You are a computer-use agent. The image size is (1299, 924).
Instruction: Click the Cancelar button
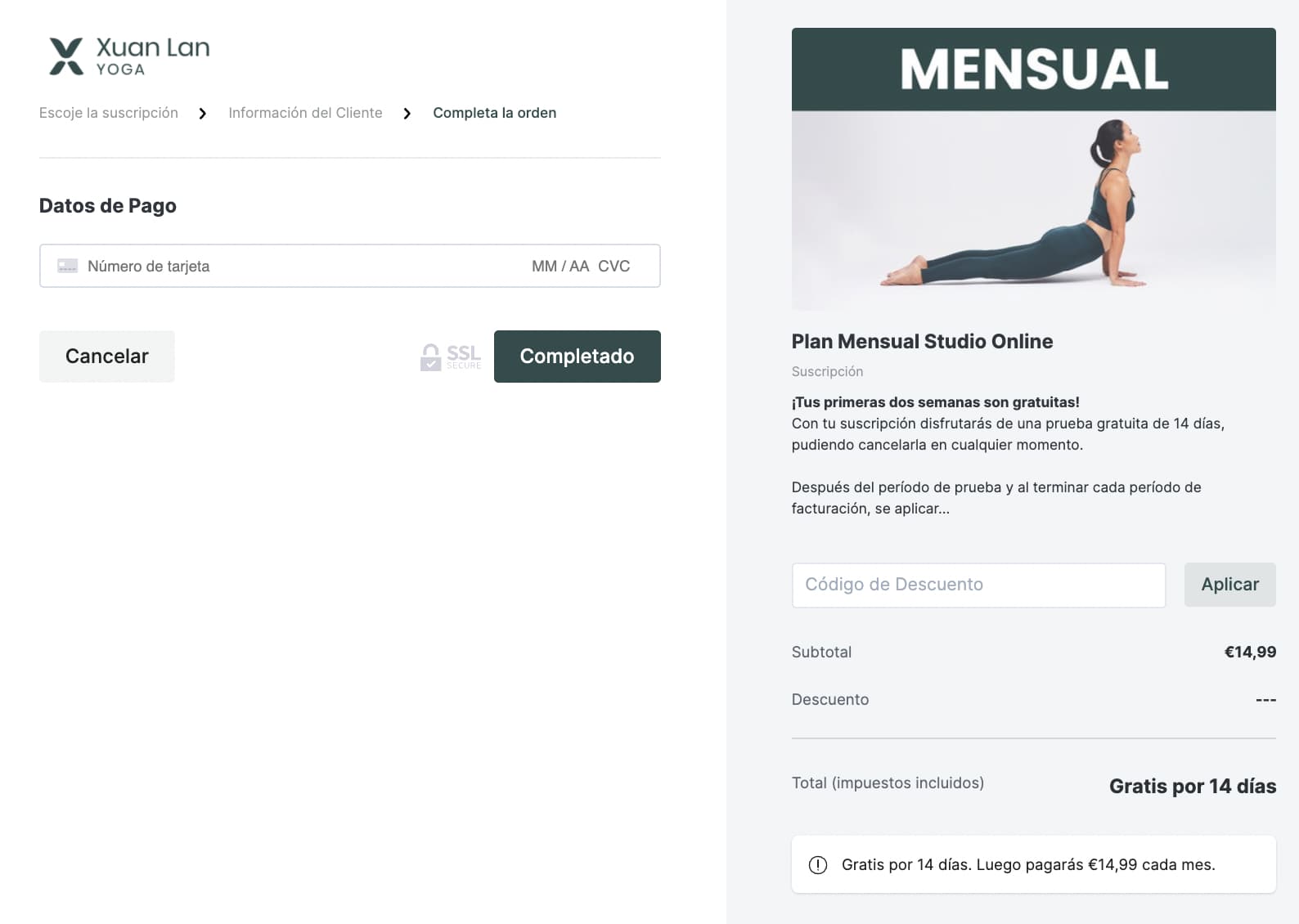click(x=107, y=357)
